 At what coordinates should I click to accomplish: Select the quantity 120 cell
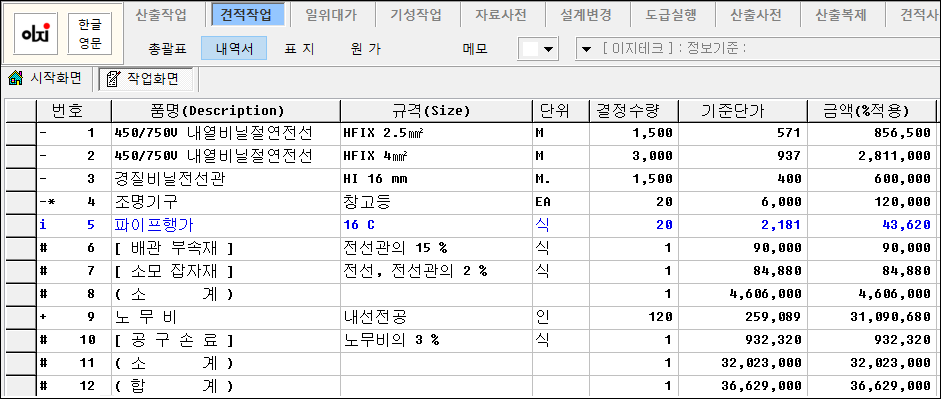633,317
